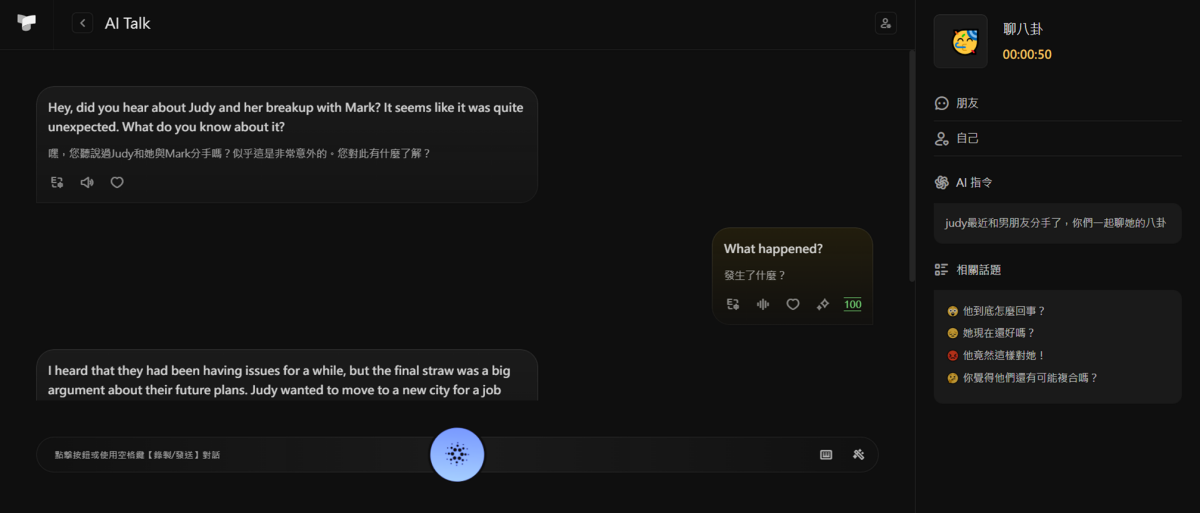This screenshot has width=1200, height=513.
Task: Toggle heart on "What happened?" message
Action: point(793,304)
